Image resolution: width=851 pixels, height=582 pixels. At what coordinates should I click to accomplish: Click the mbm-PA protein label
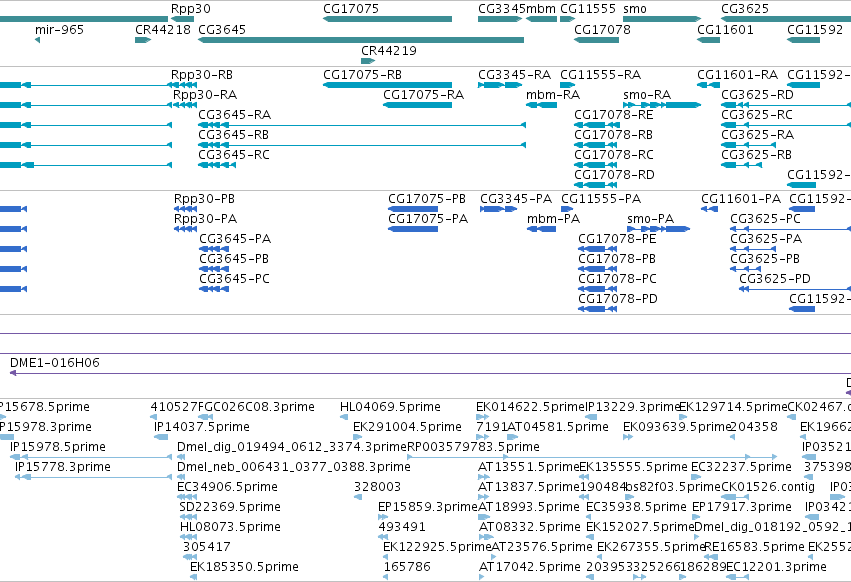tap(554, 219)
